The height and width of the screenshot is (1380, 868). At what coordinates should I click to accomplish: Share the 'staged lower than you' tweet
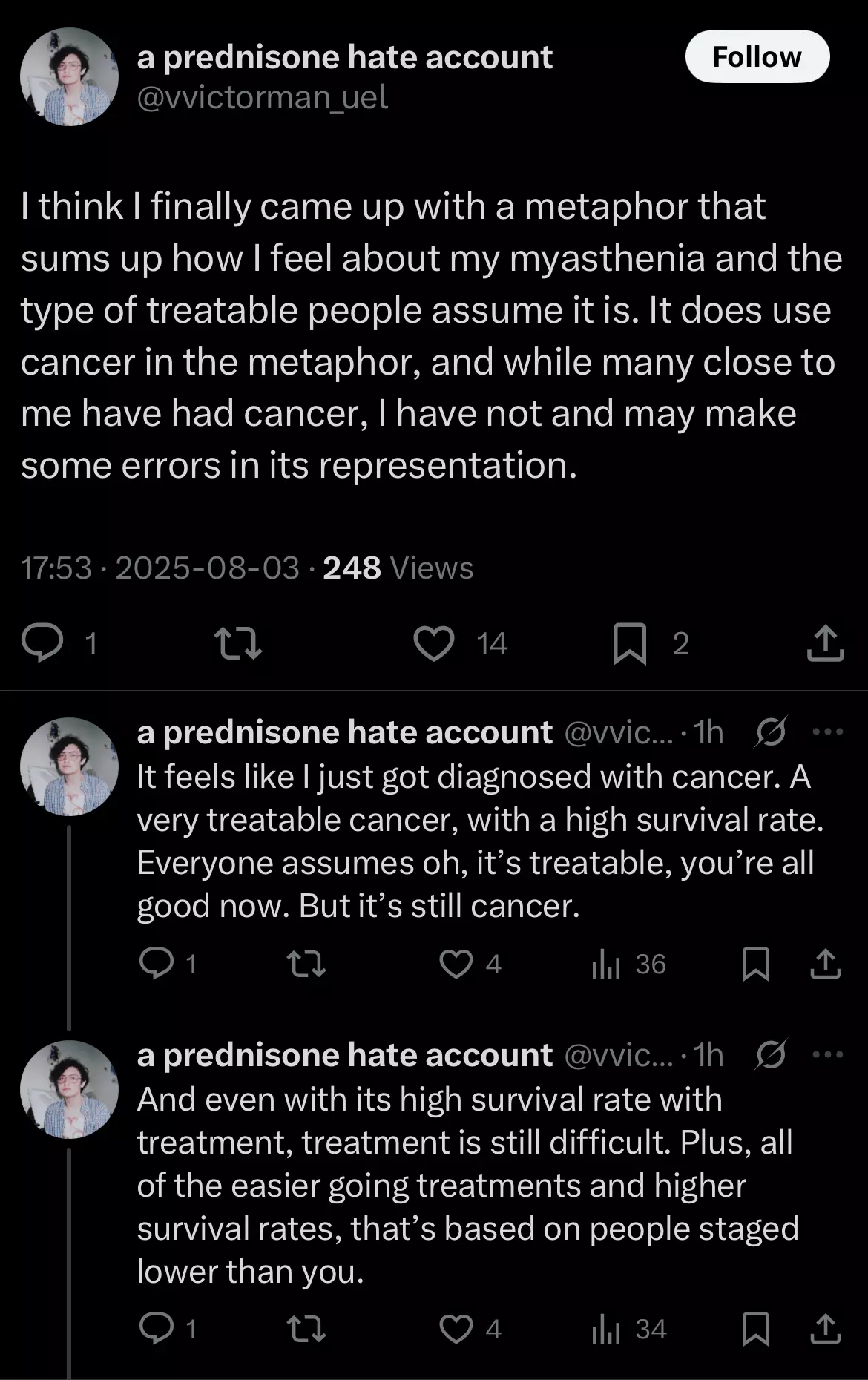[x=825, y=1329]
